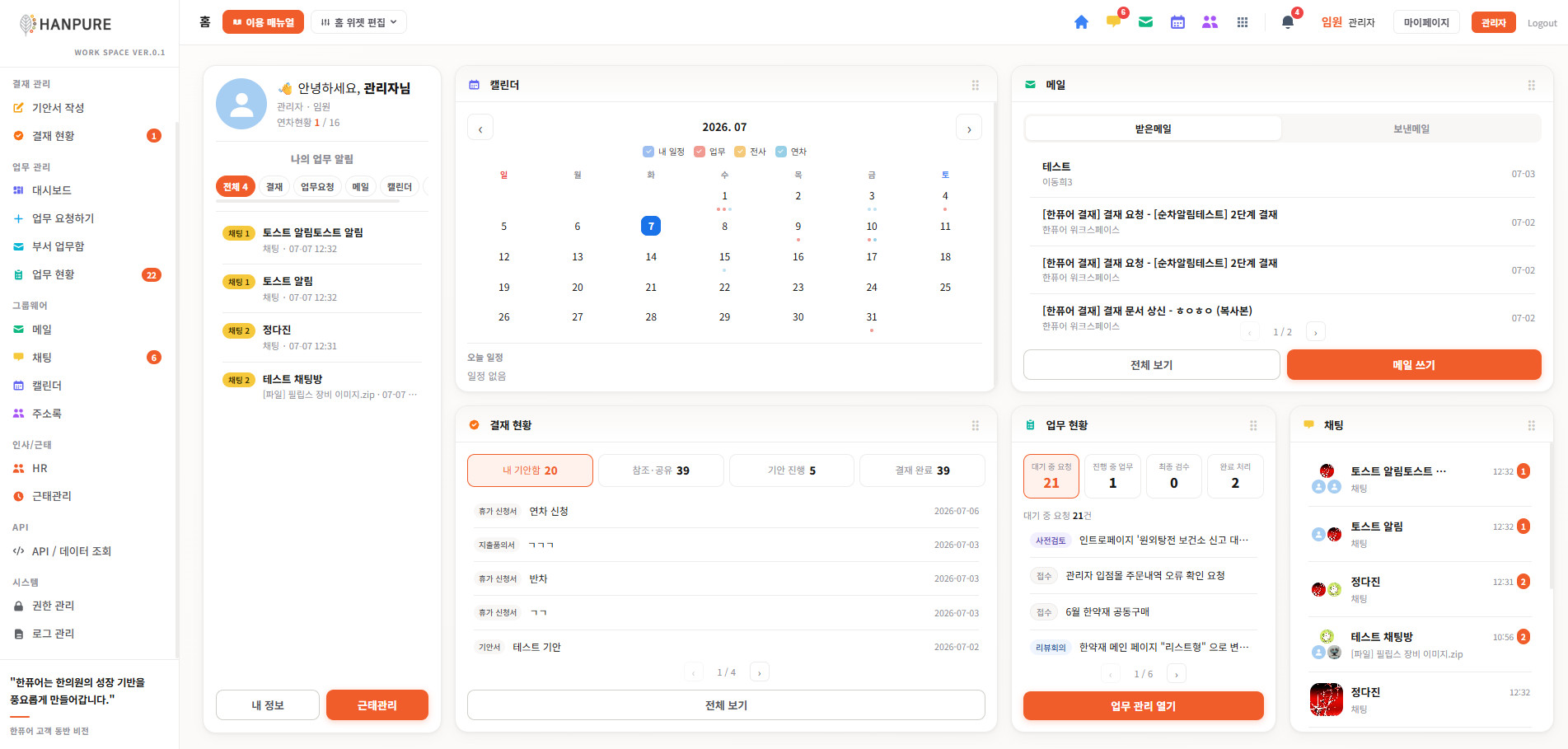Click the 메일 쓰기 button
Image resolution: width=1568 pixels, height=749 pixels.
click(1414, 365)
